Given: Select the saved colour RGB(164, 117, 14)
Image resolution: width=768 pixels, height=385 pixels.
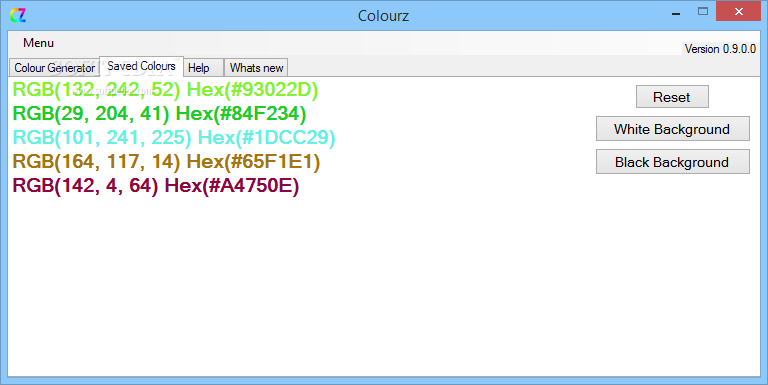Looking at the screenshot, I should pos(166,162).
